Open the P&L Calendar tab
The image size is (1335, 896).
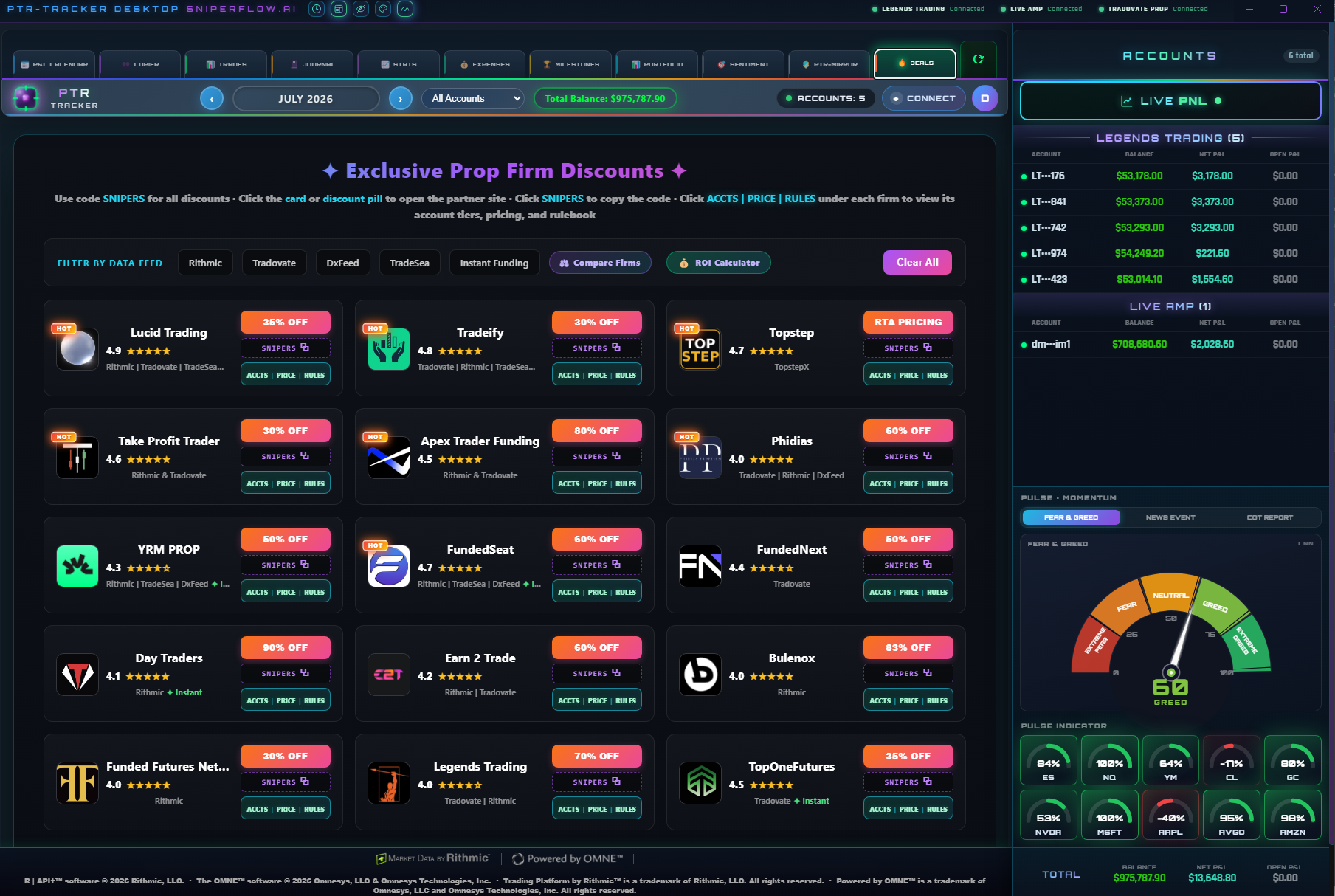(54, 64)
